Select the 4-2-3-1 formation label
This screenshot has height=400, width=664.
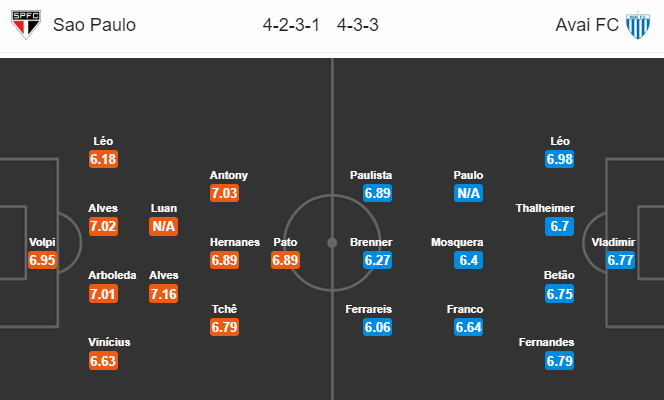point(291,25)
